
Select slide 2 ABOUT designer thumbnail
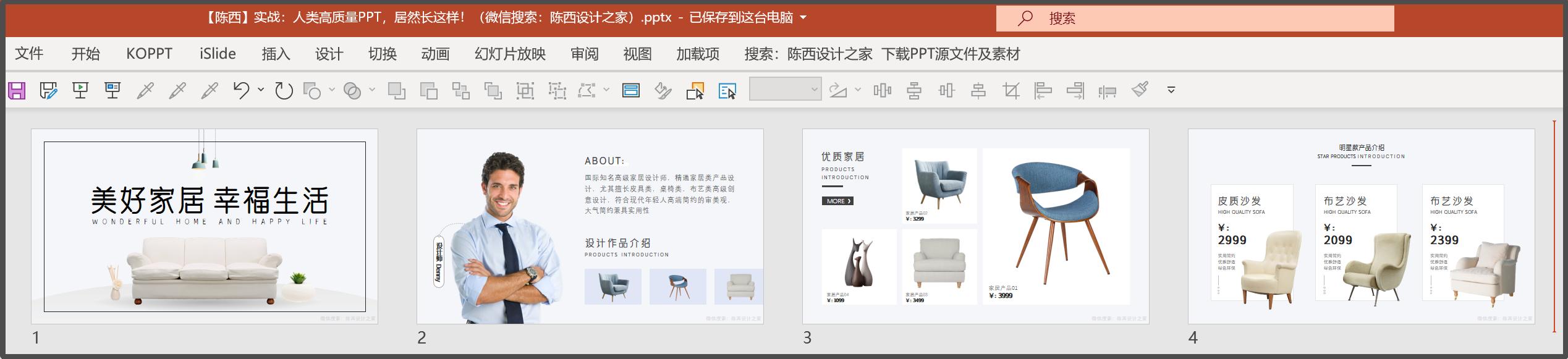pos(590,226)
